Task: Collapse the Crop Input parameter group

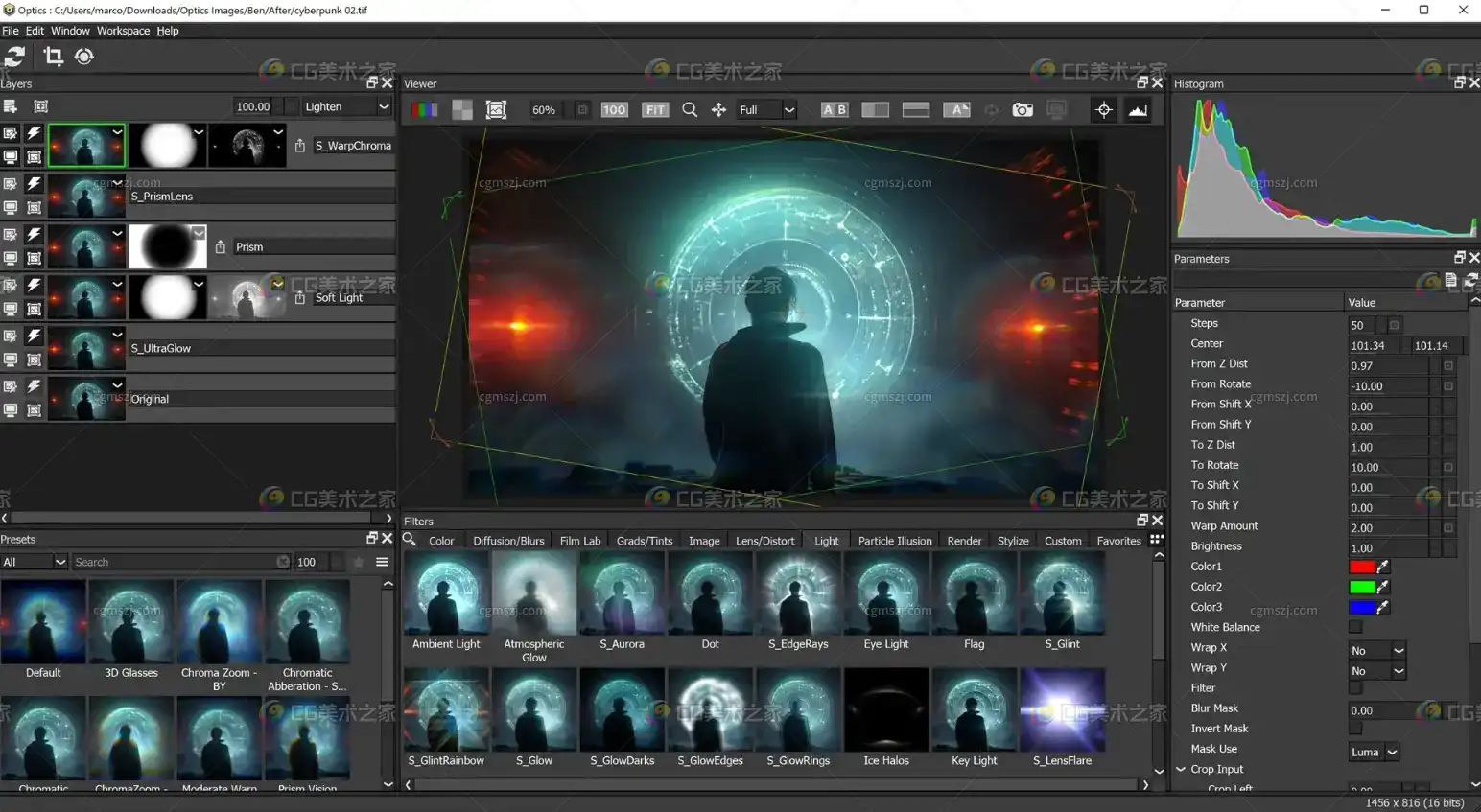Action: pos(1181,769)
